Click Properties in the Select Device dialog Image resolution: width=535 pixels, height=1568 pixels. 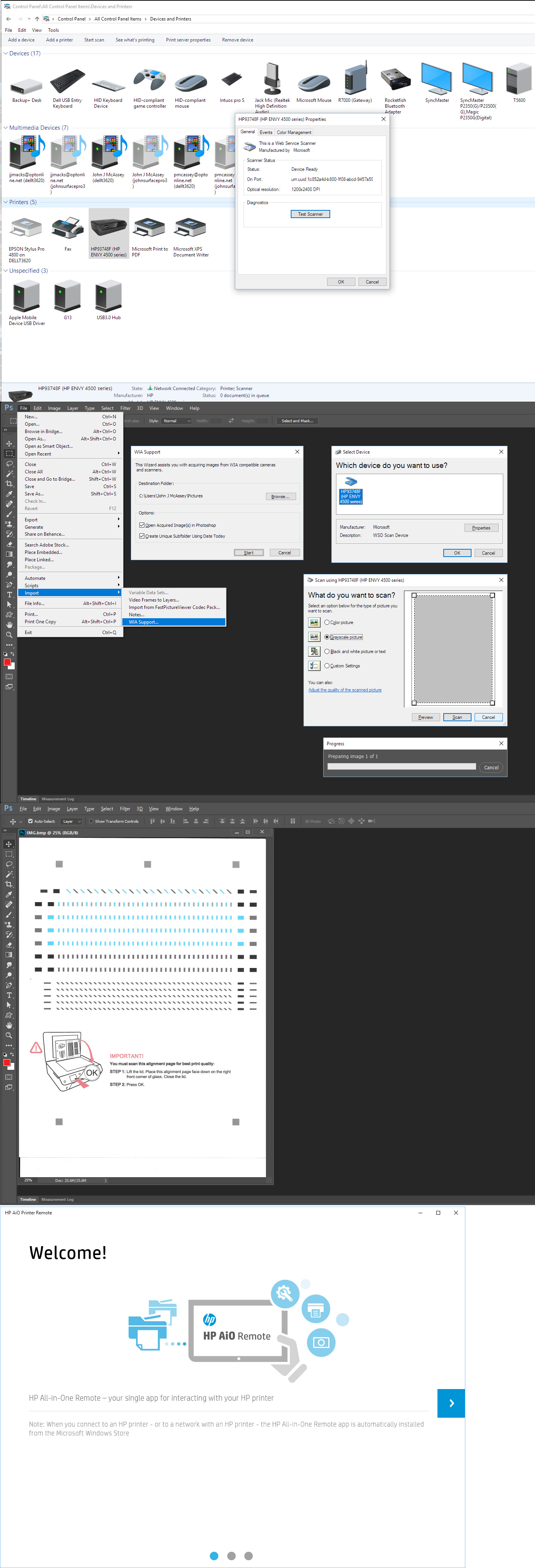tap(482, 528)
